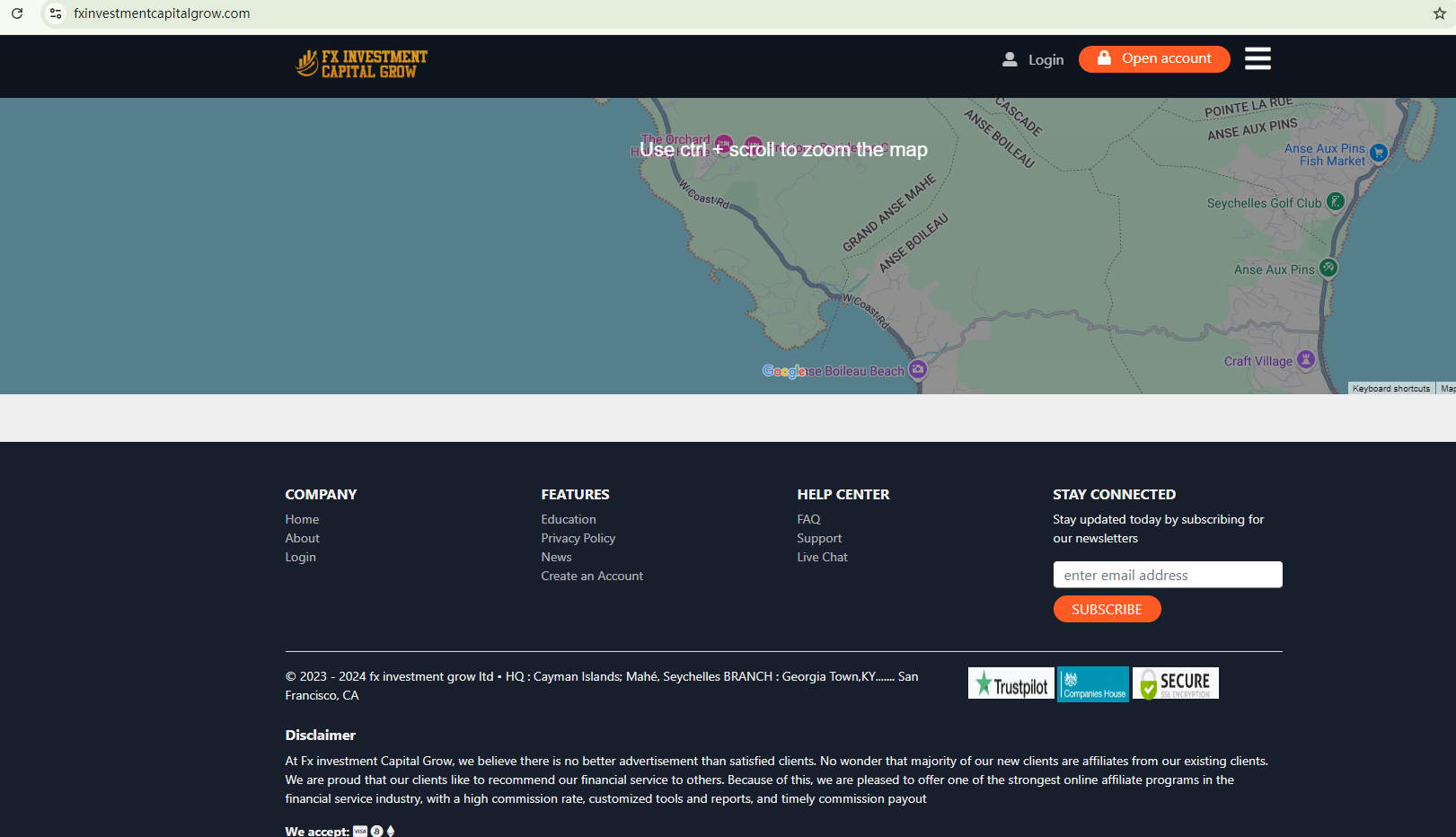Select the Craft Village map pin
The image size is (1456, 837).
[x=1306, y=360]
